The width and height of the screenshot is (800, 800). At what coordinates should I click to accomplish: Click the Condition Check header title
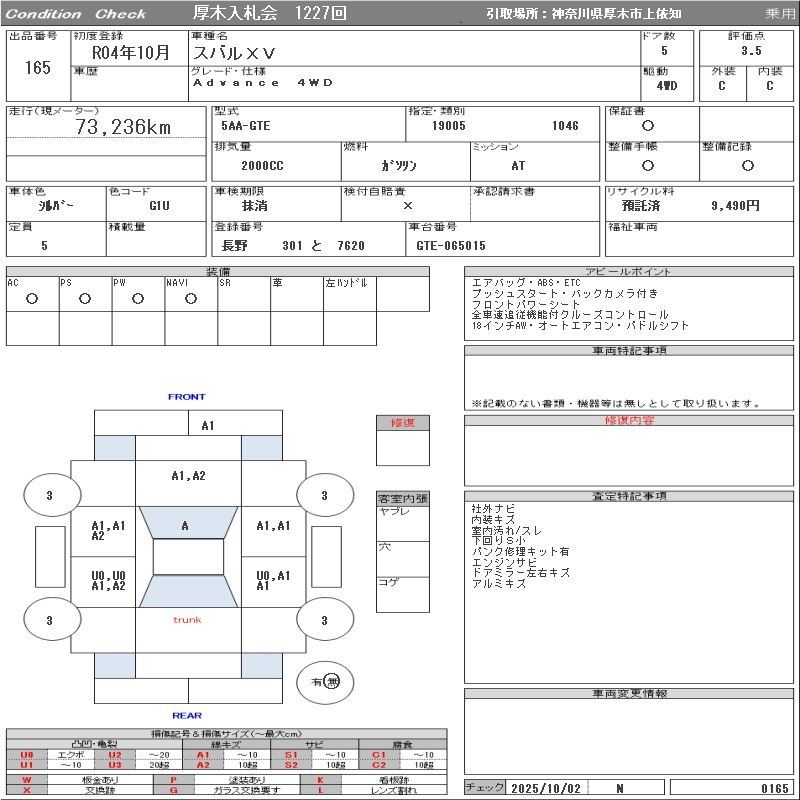click(x=76, y=13)
